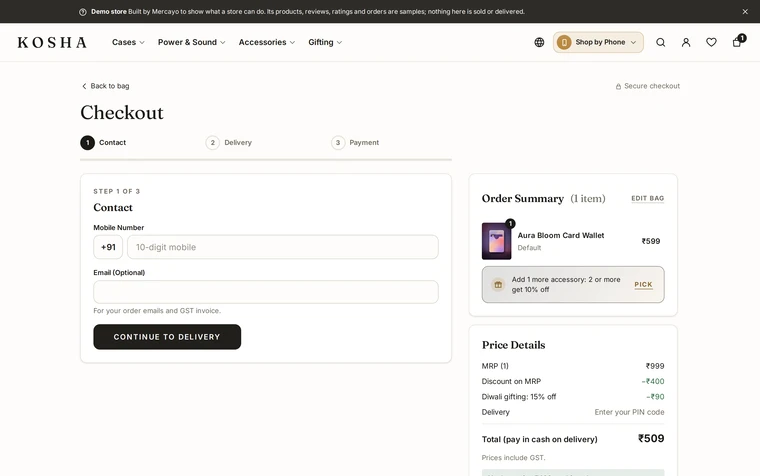Select the Contact step
Image resolution: width=760 pixels, height=476 pixels.
click(x=103, y=143)
